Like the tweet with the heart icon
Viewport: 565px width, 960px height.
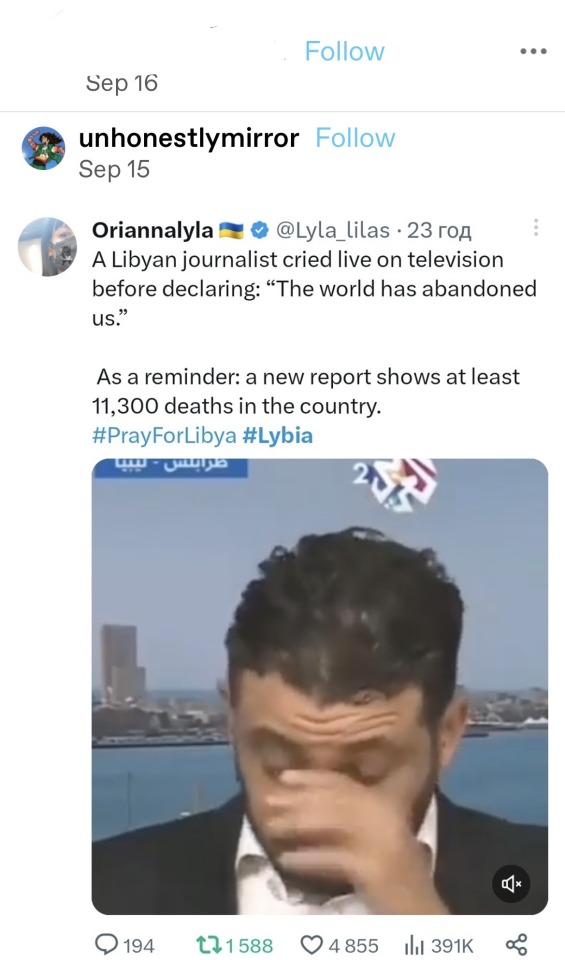click(x=312, y=944)
